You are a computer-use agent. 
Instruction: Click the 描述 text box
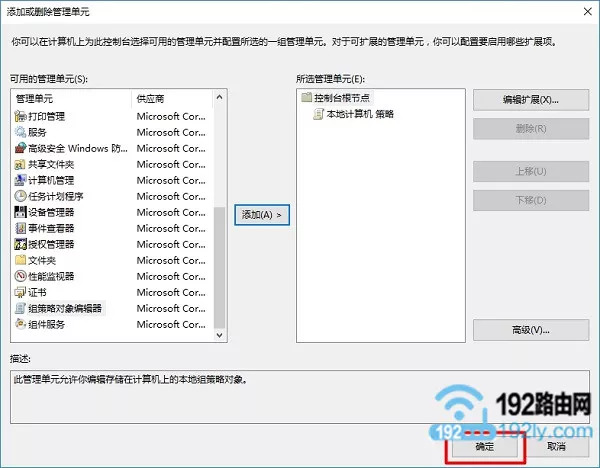(300, 397)
